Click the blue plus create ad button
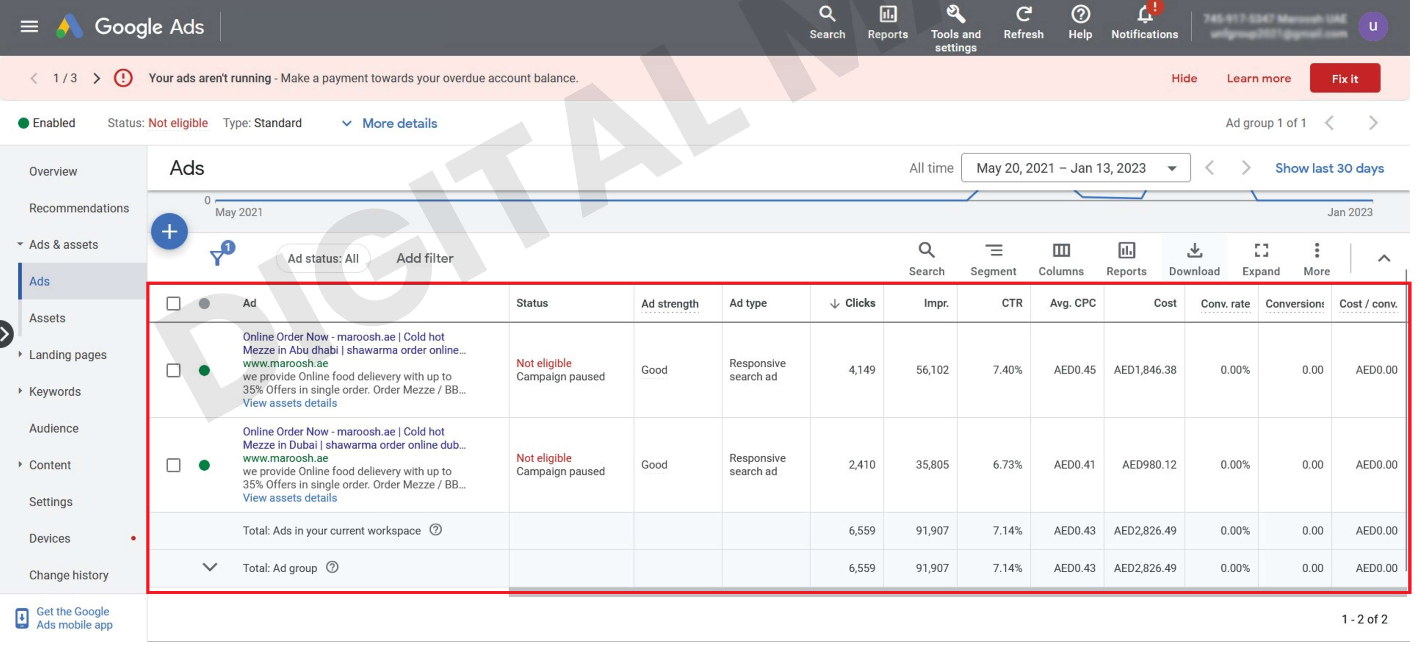The height and width of the screenshot is (646, 1416). (170, 232)
